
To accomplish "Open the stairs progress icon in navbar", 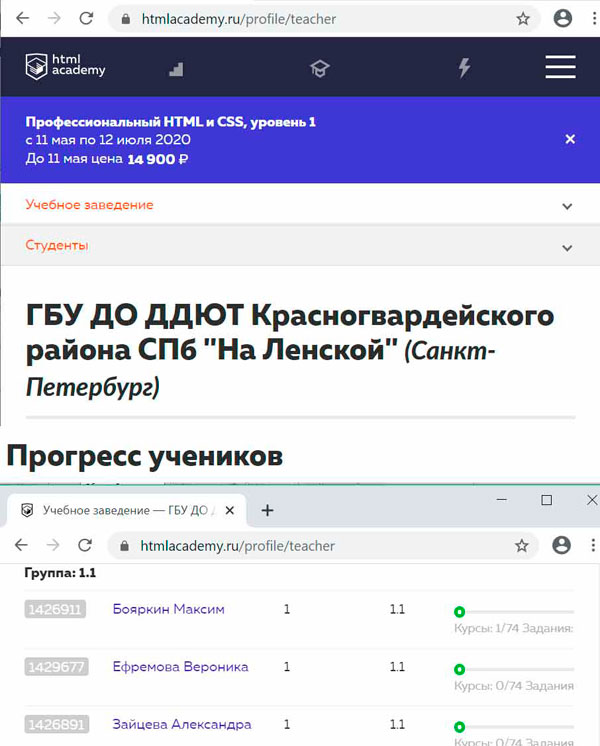I will (x=176, y=69).
